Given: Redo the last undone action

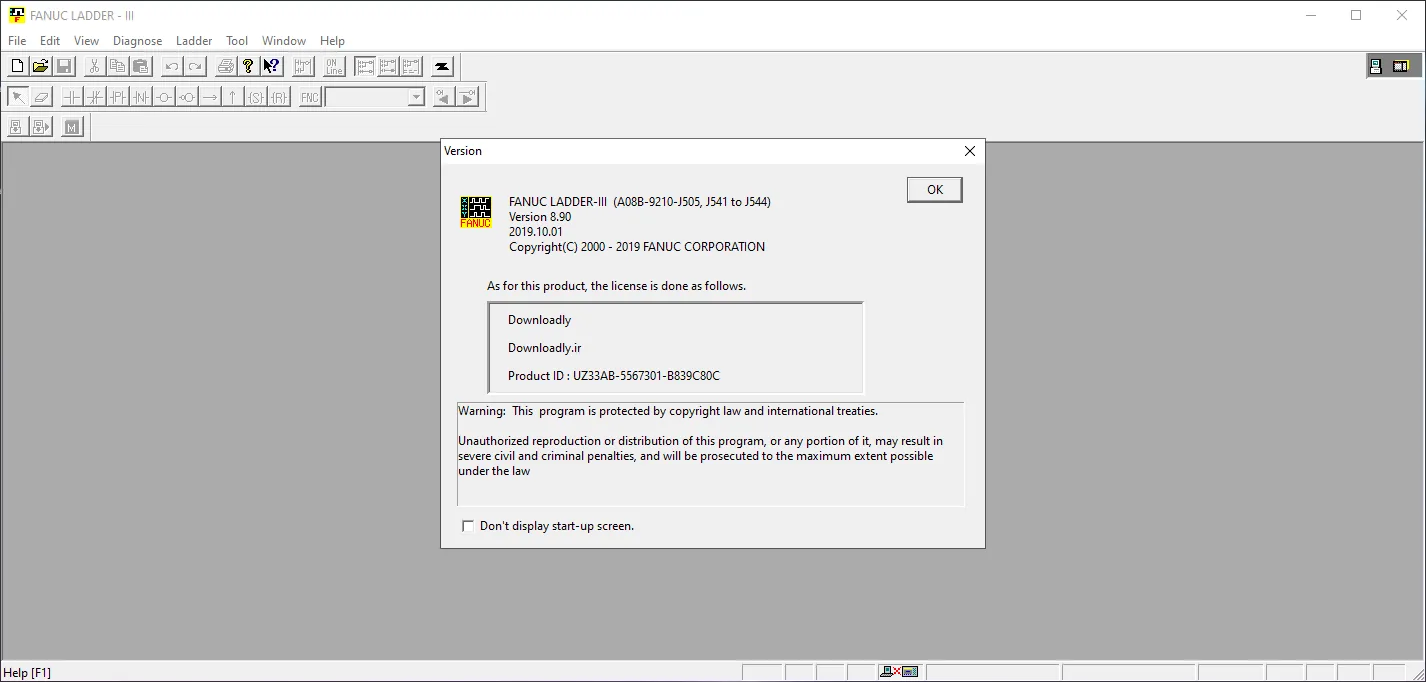Looking at the screenshot, I should (x=195, y=67).
